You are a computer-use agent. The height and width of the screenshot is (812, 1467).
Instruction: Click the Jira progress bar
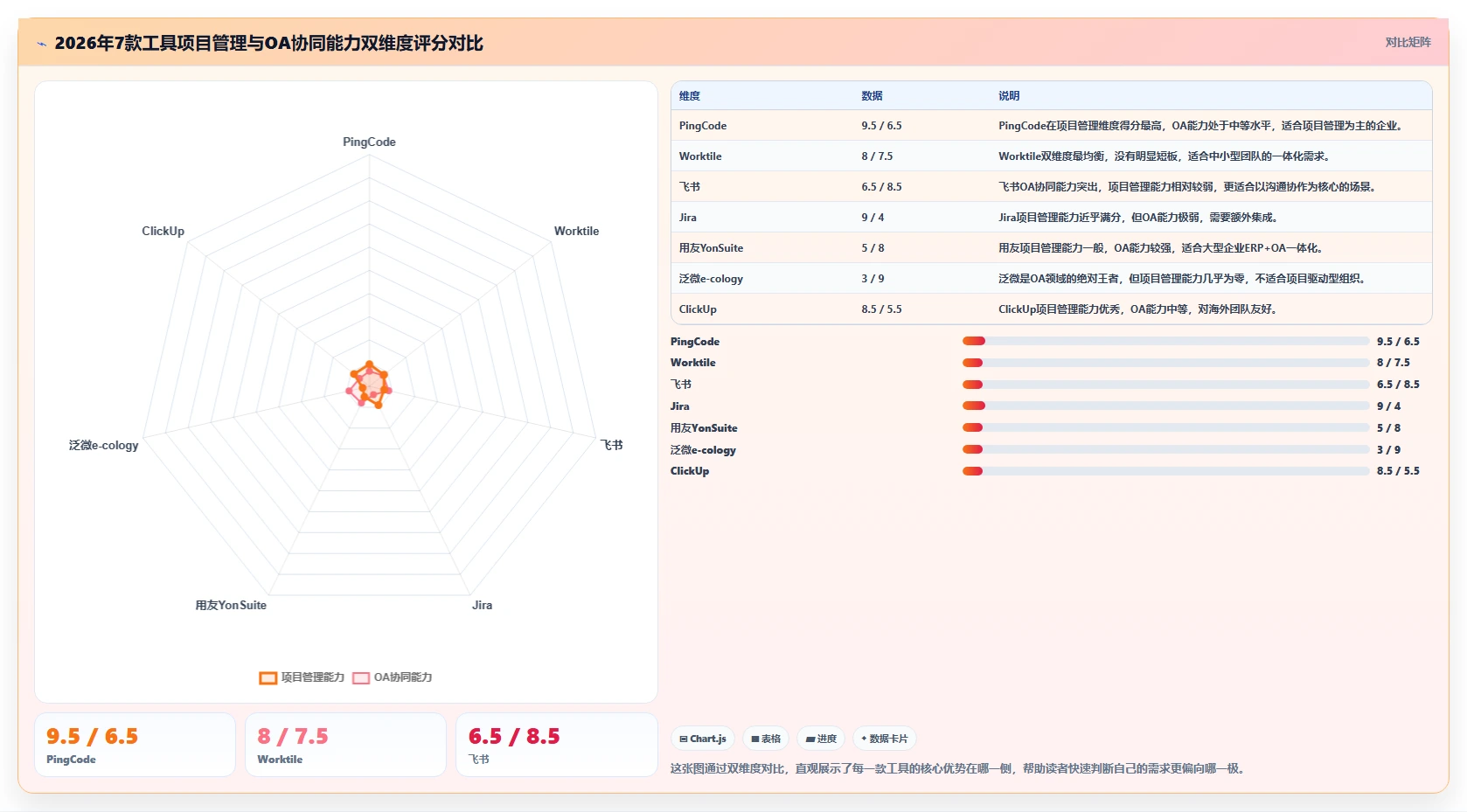(1165, 406)
